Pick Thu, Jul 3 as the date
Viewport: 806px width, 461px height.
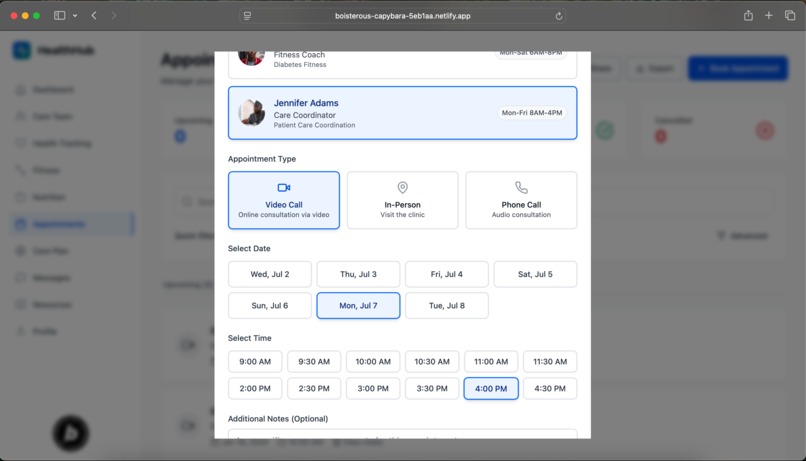(x=358, y=274)
